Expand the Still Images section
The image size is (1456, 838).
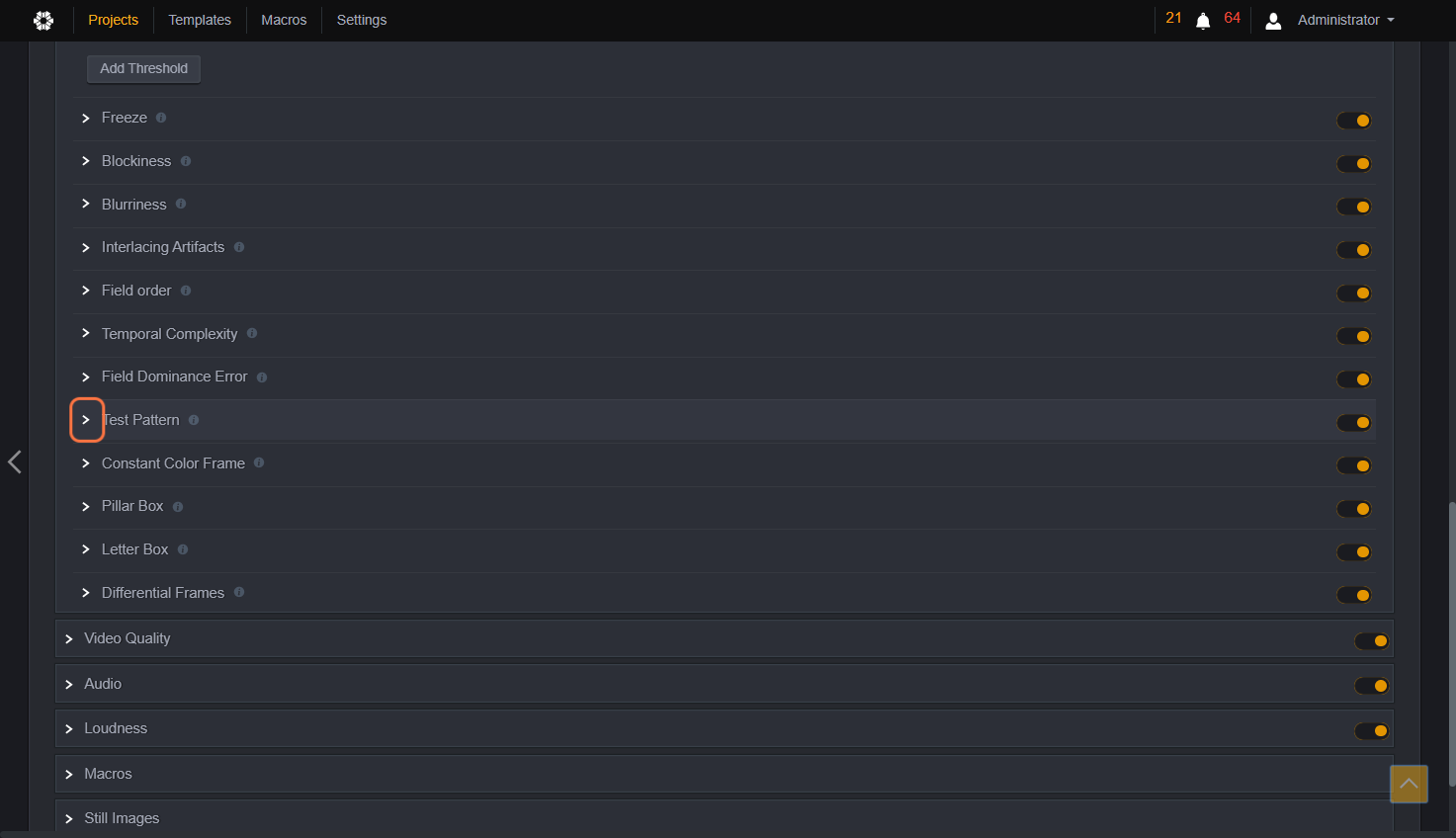69,818
